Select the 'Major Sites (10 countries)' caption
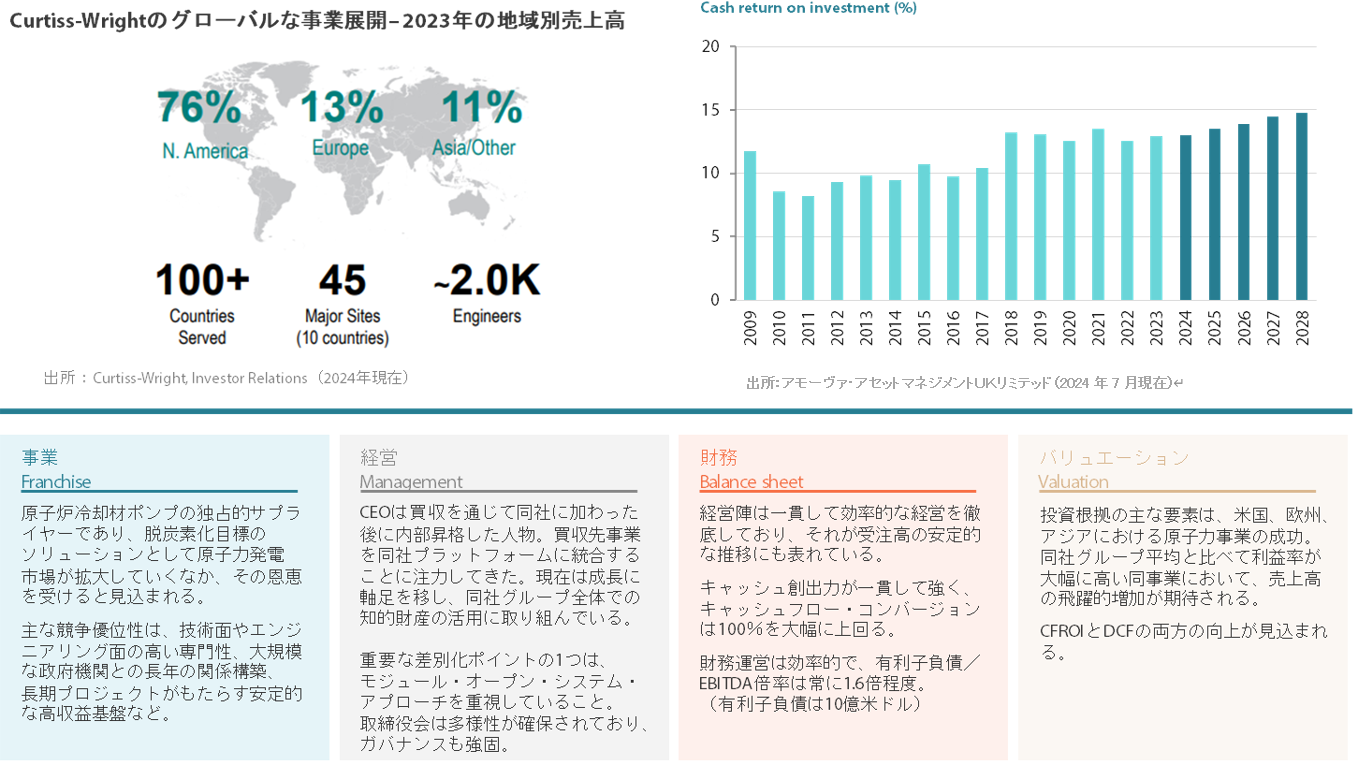Screen dimensions: 1354x765 [342, 327]
